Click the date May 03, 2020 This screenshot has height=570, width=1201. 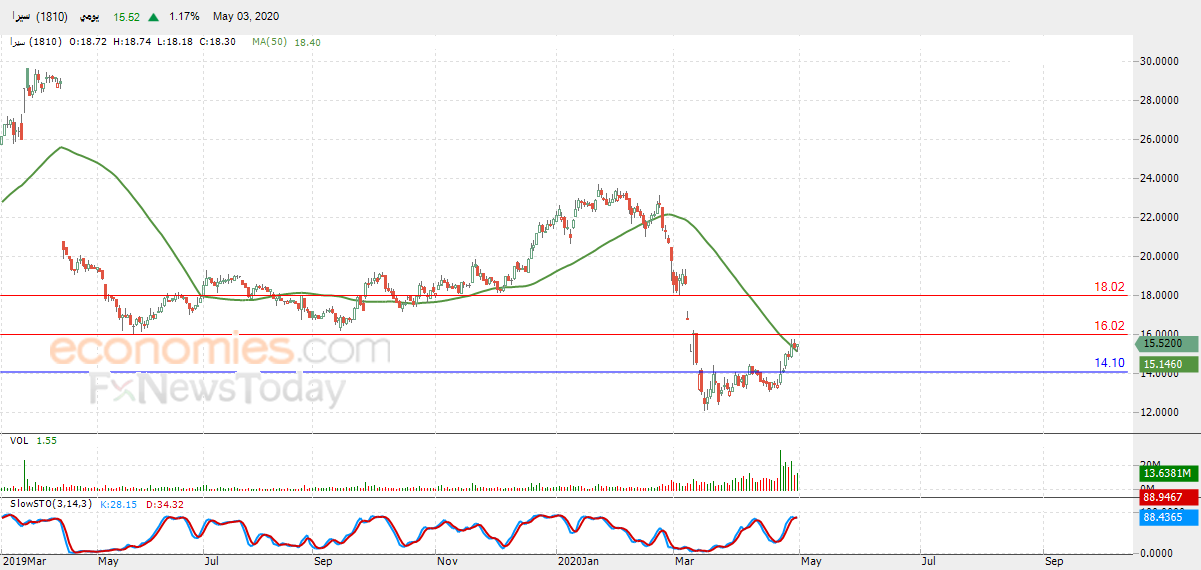(246, 17)
